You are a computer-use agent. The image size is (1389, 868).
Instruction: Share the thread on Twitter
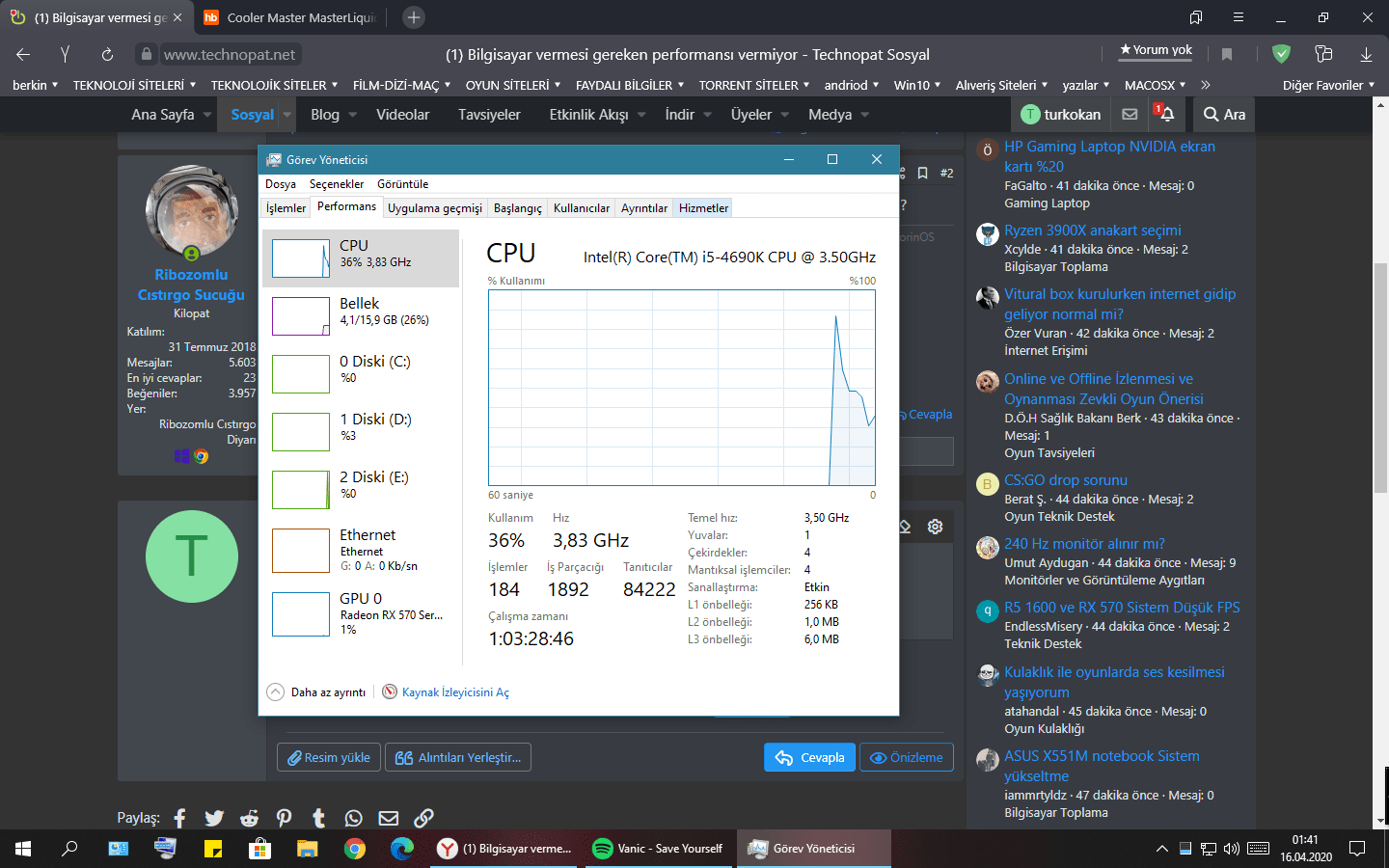pos(214,818)
